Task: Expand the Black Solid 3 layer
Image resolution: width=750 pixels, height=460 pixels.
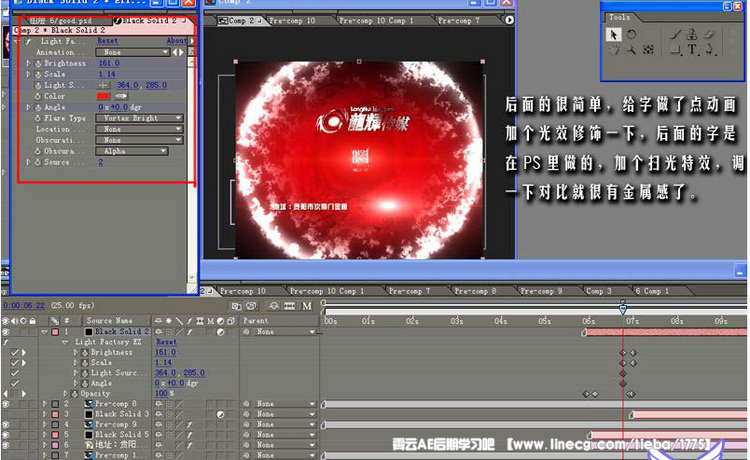Action: click(x=45, y=415)
